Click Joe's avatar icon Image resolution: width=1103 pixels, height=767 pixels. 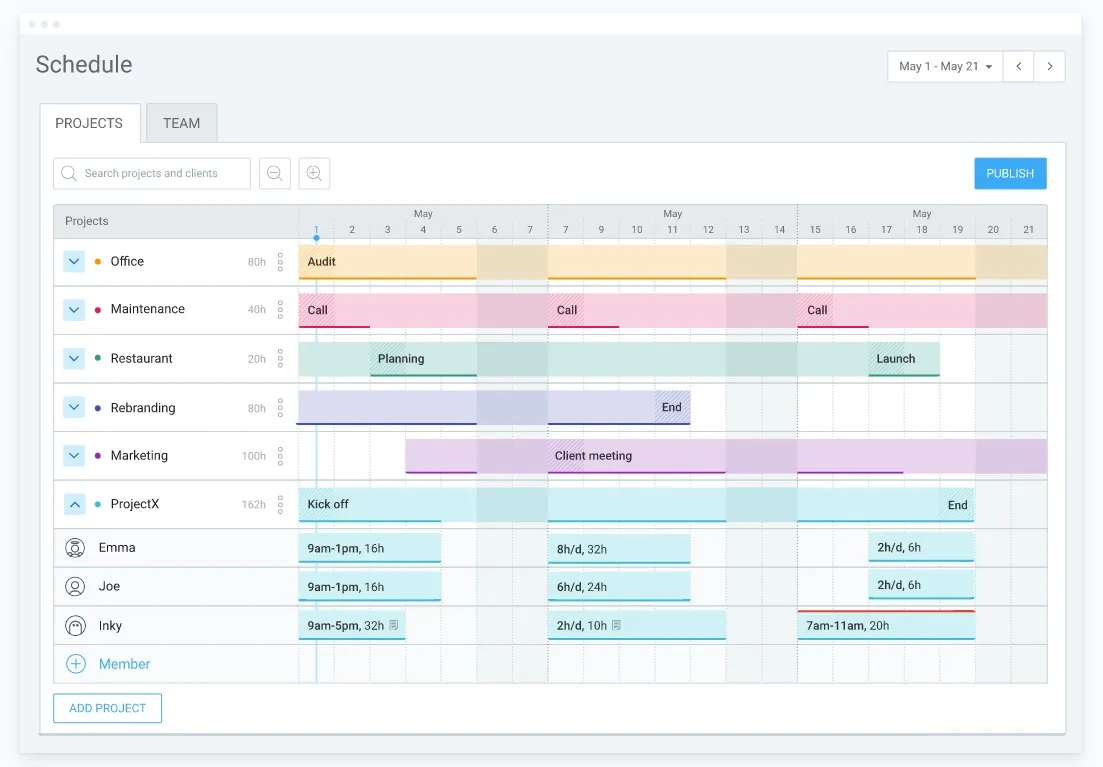tap(75, 586)
